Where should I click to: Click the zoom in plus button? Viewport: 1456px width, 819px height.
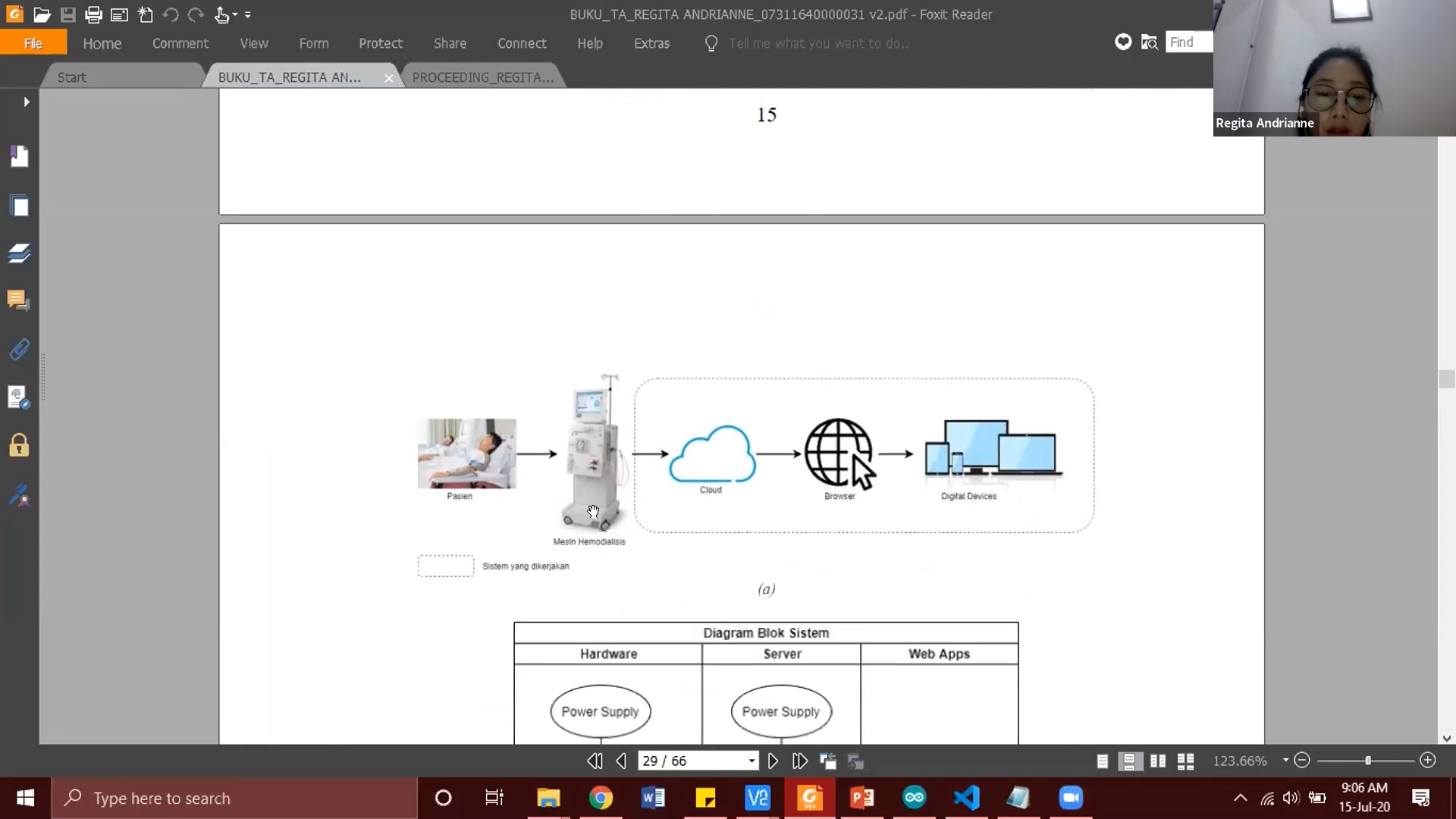[1427, 760]
